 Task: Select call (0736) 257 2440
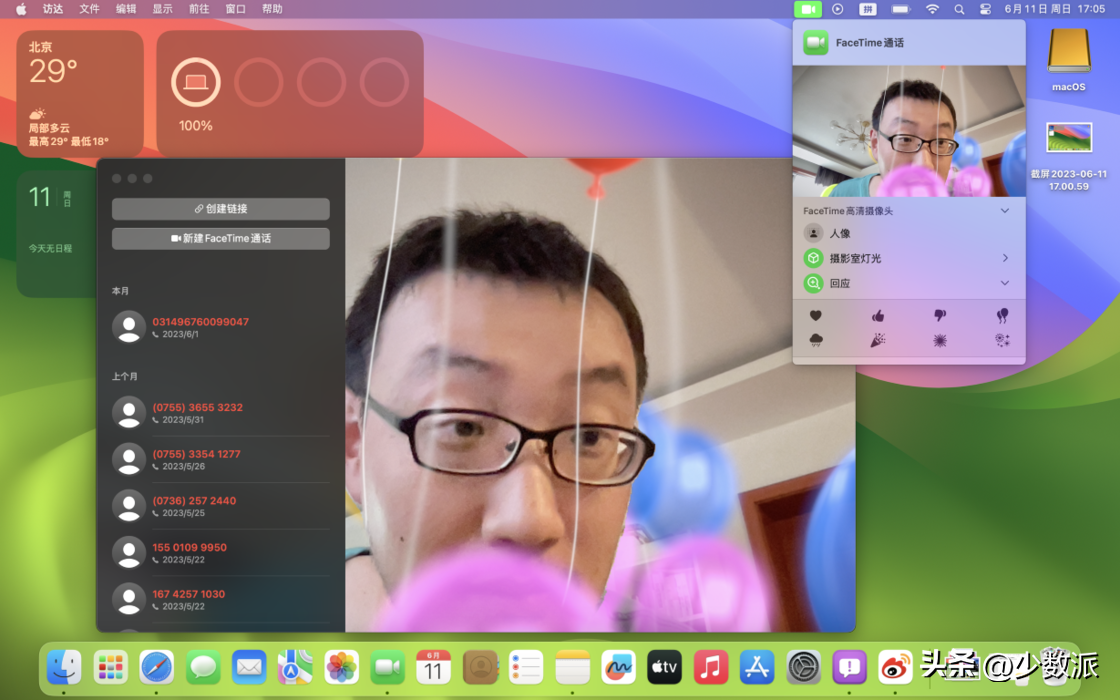point(221,506)
